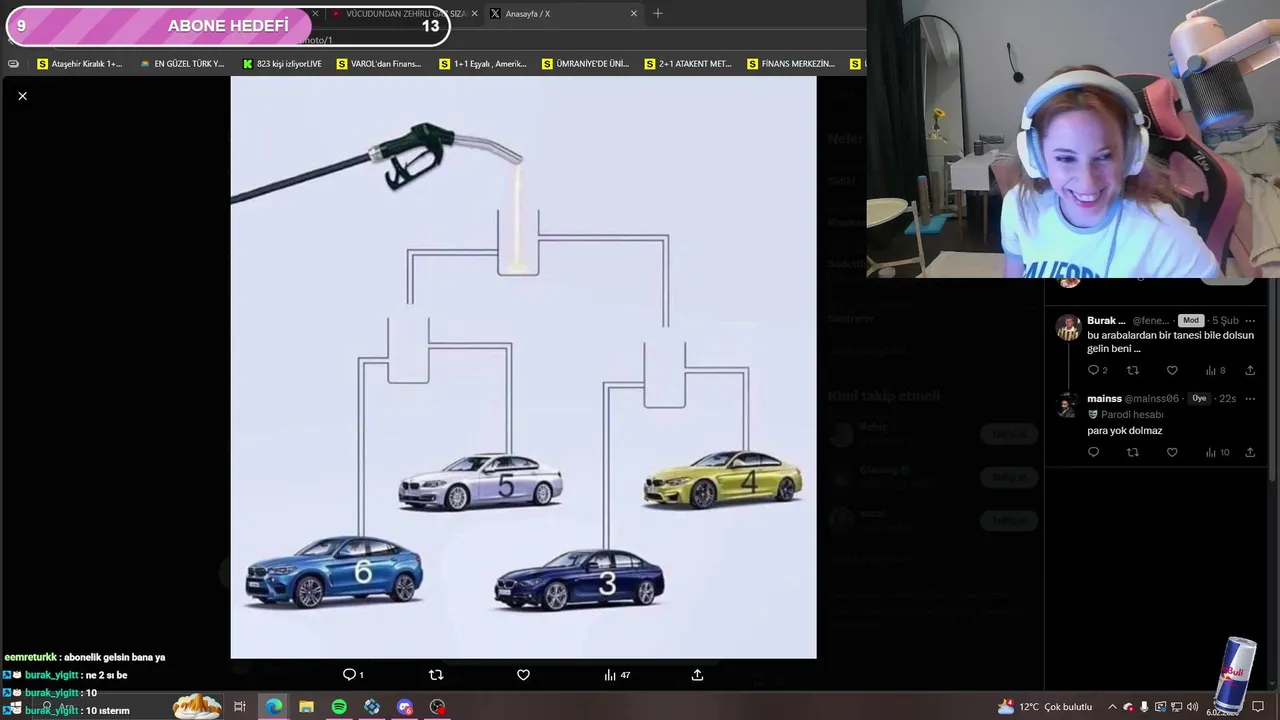Open Microsoft Edge from taskbar
The image size is (1280, 720).
(273, 707)
